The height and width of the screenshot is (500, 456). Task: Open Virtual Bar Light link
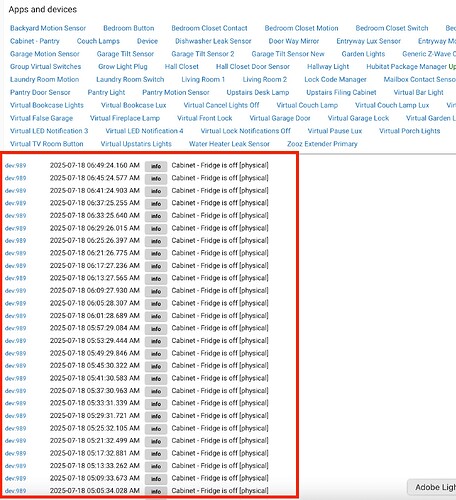pos(418,92)
